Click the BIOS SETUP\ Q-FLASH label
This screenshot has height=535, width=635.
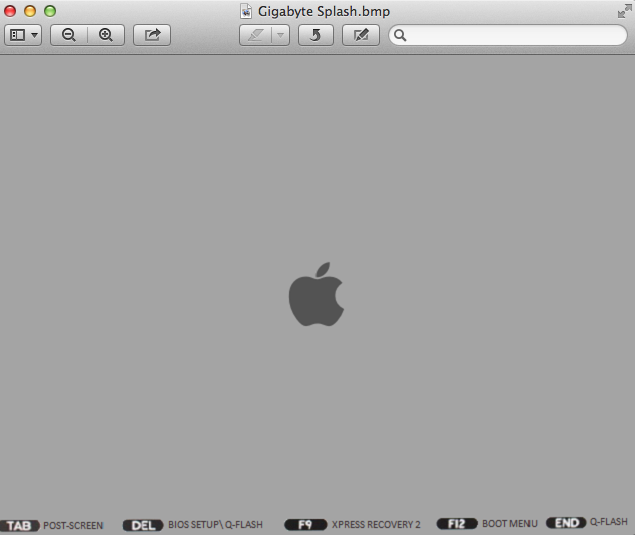click(x=215, y=524)
